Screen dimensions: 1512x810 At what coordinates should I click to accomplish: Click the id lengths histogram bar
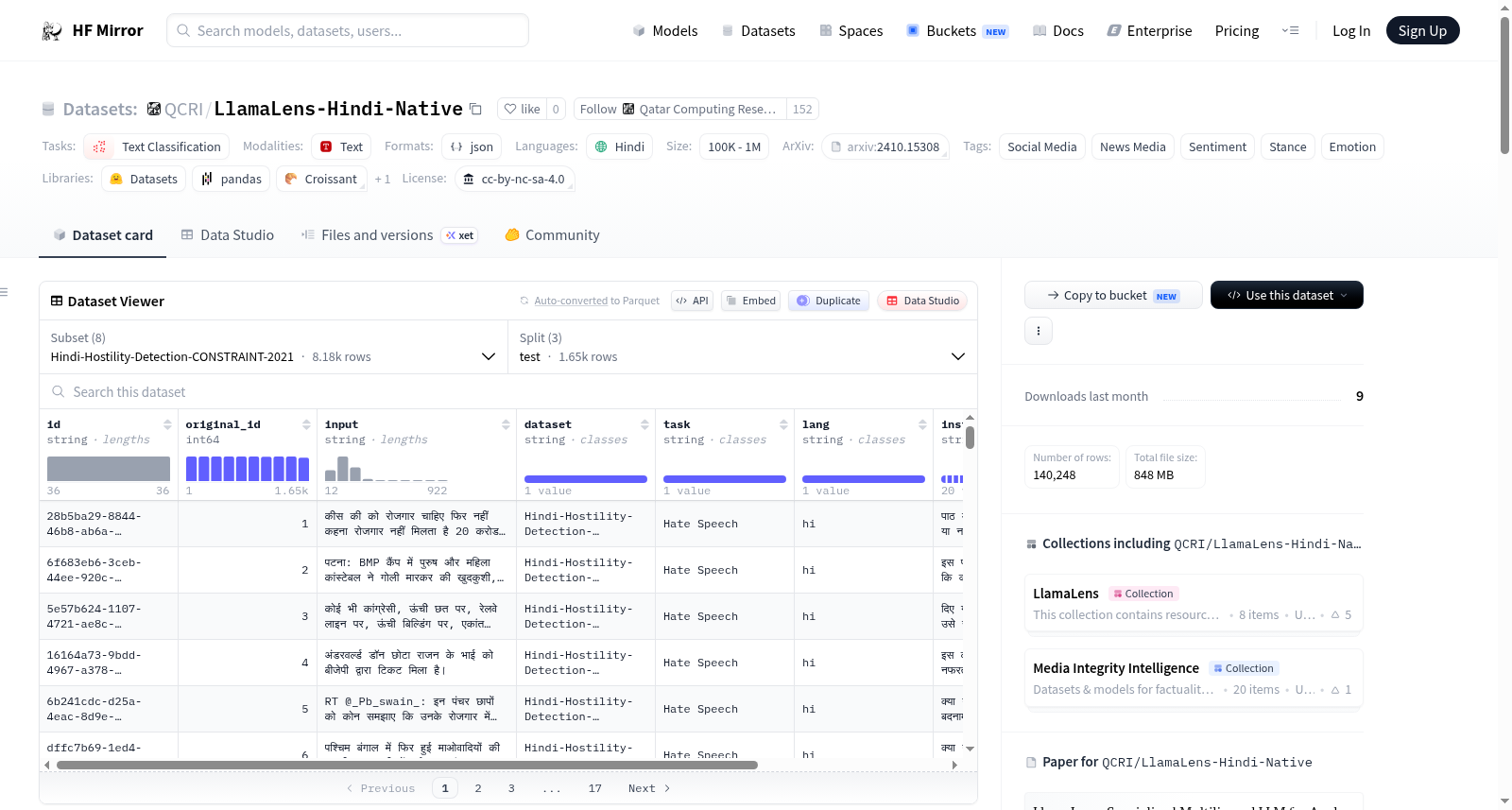click(x=109, y=469)
